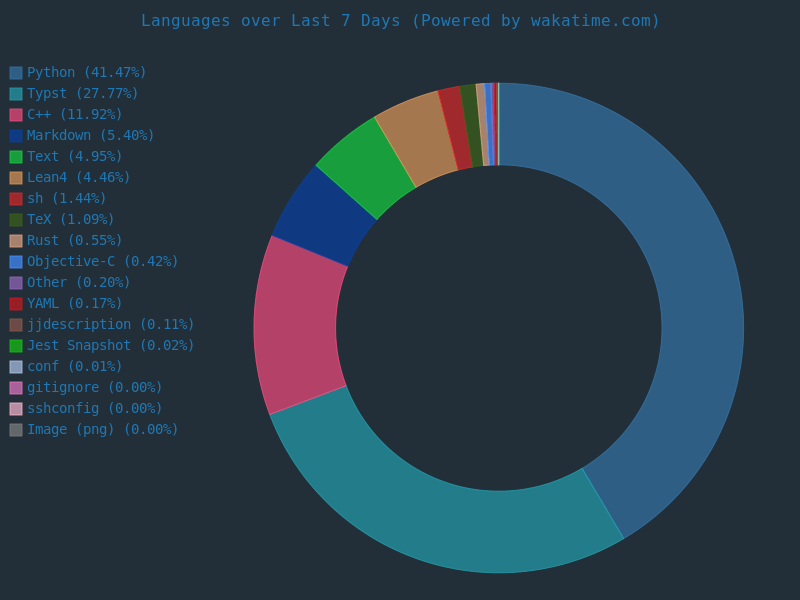Click the Rust (0.55%) legend label

[74, 241]
